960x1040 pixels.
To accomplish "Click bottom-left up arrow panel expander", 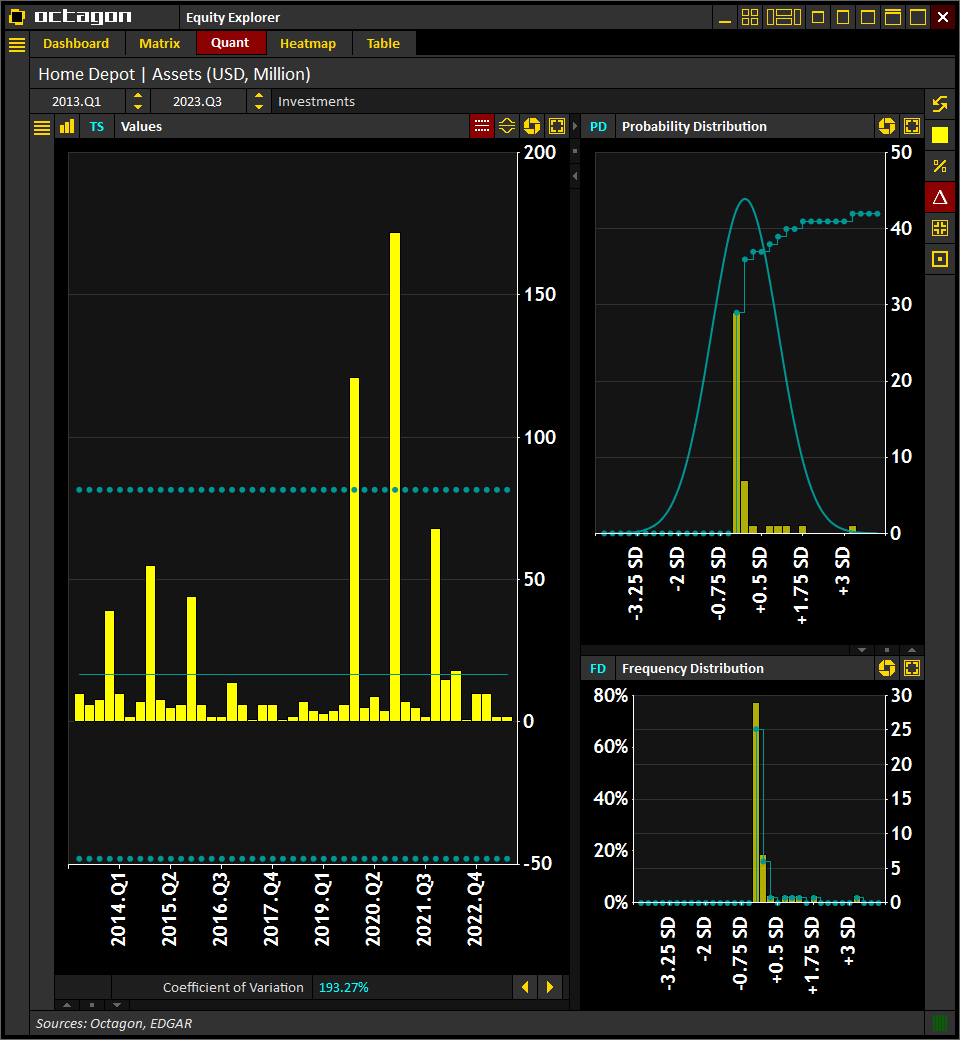I will point(66,1005).
